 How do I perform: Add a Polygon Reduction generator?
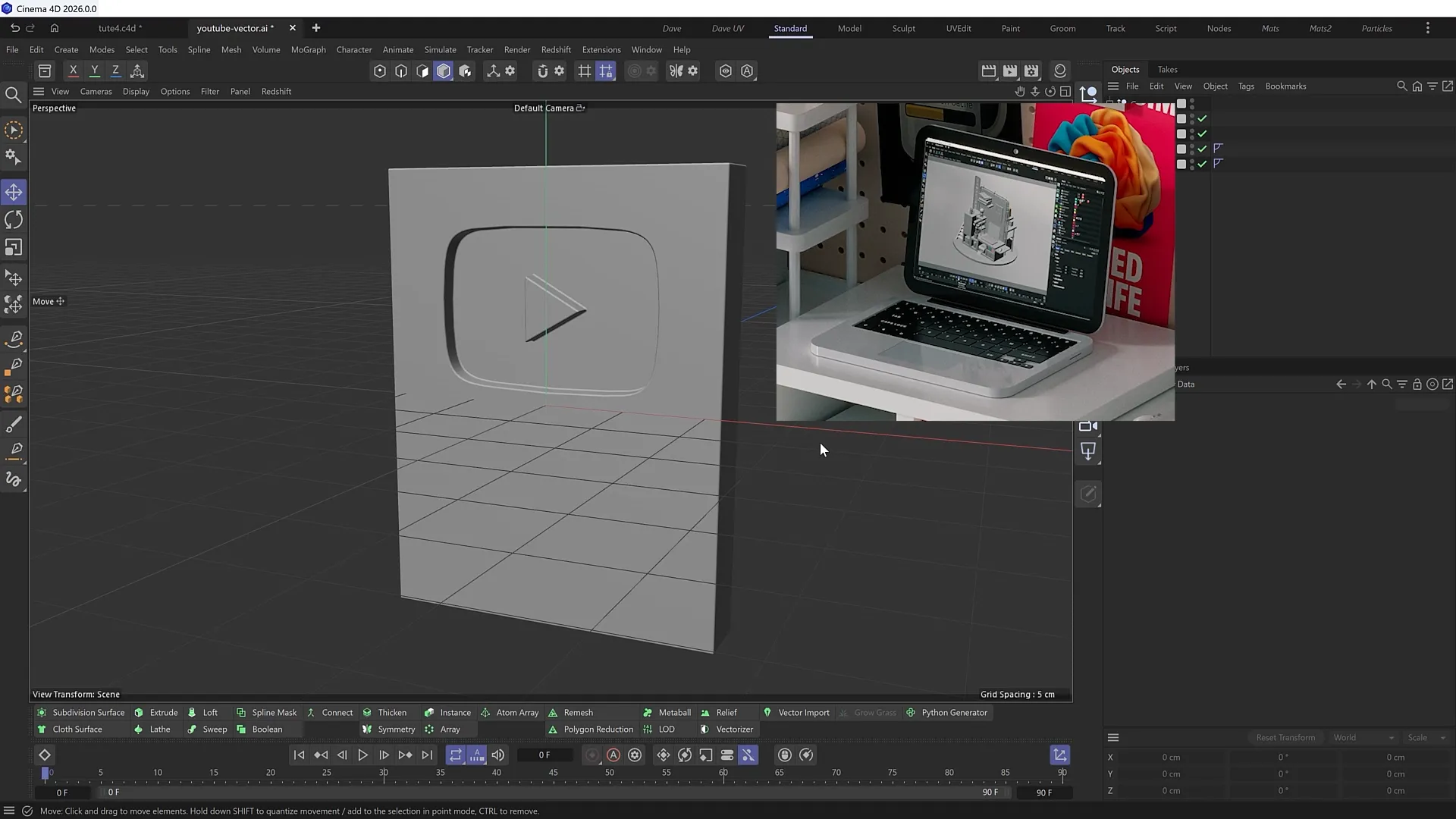pos(590,729)
